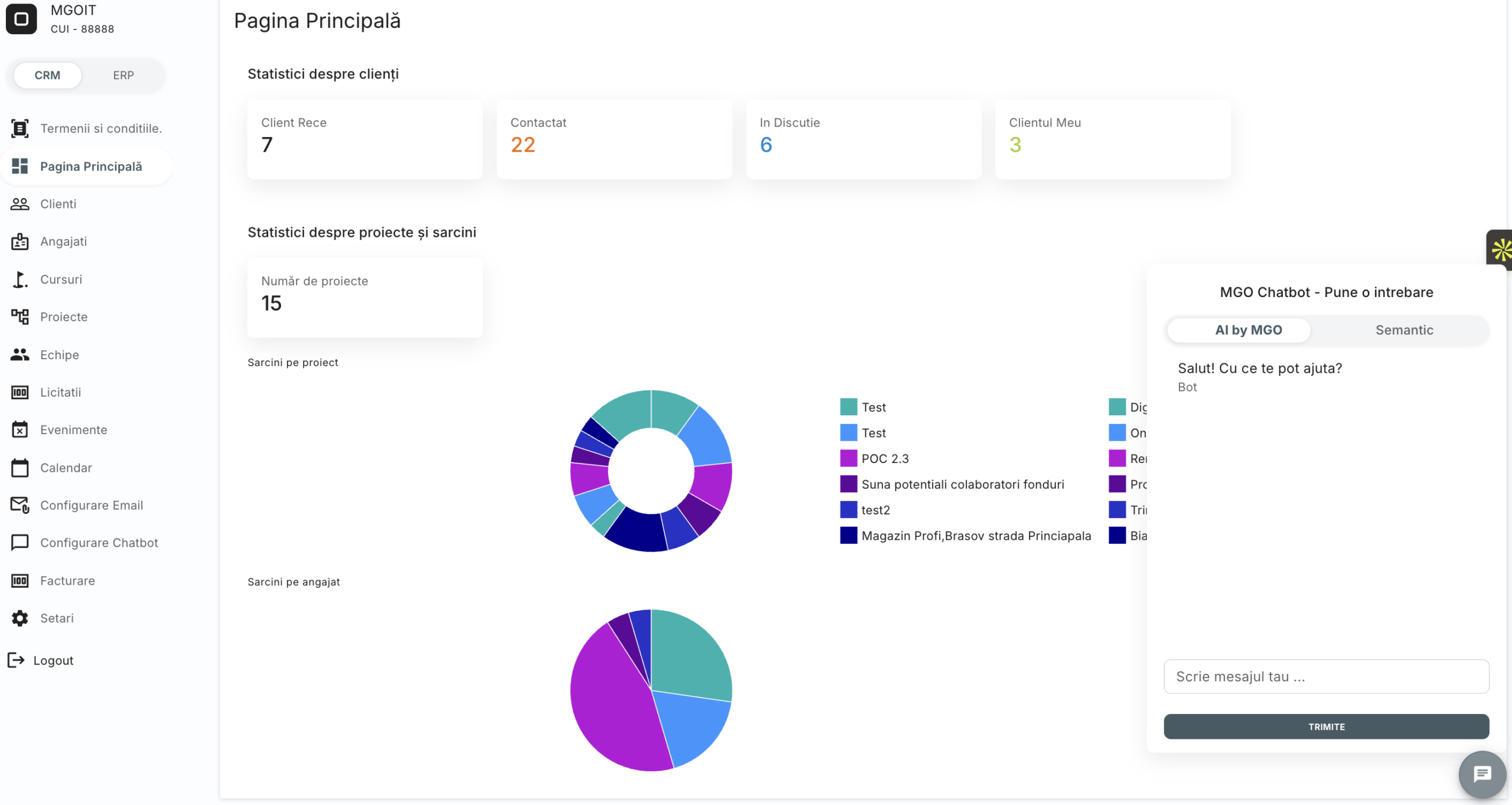Open the Contactat statistics card
The width and height of the screenshot is (1512, 805).
click(614, 139)
